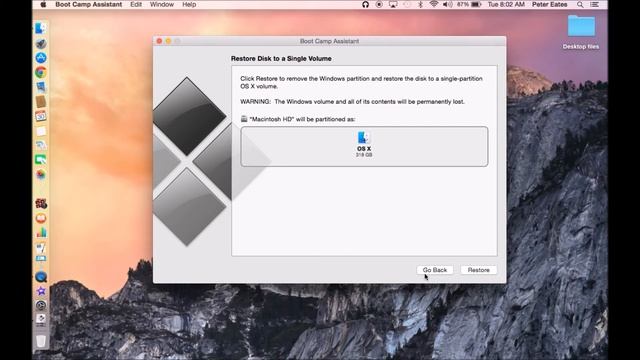The image size is (640, 360).
Task: Open Bluetooth status in menu bar
Action: coord(420,4)
